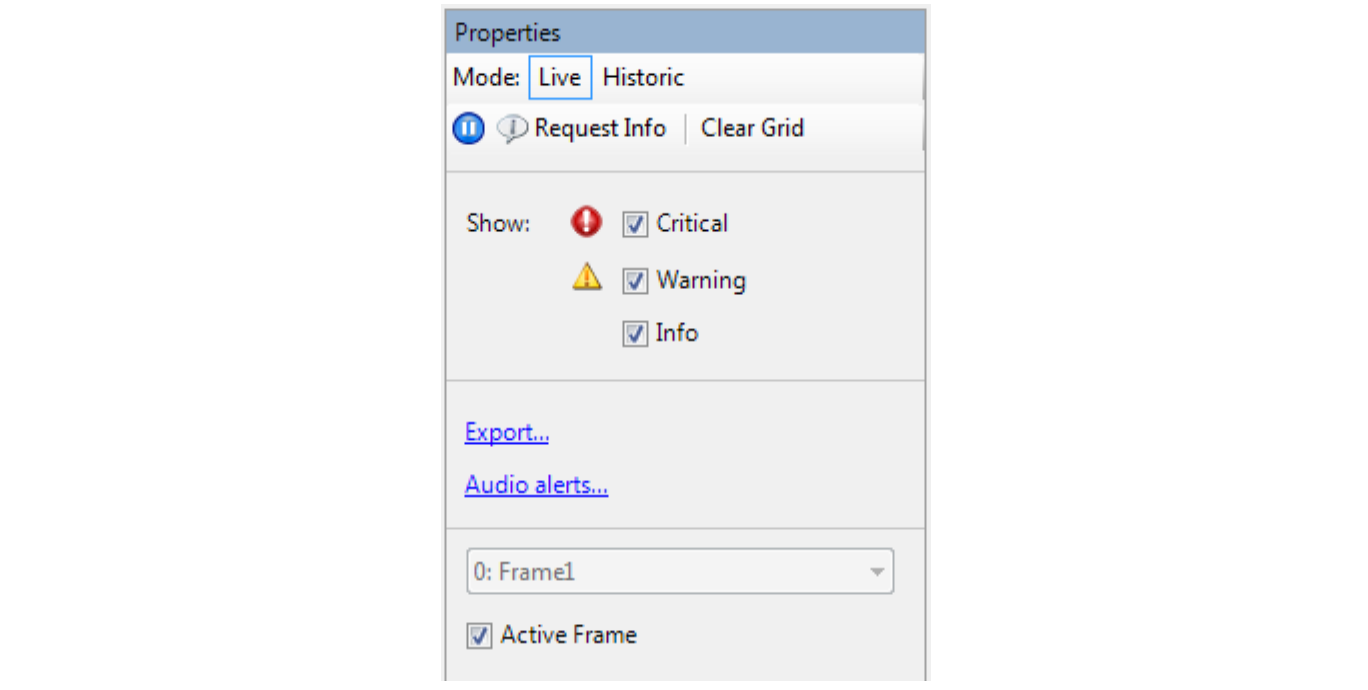The image size is (1368, 690).
Task: Click the Critical label text
Action: pos(692,224)
